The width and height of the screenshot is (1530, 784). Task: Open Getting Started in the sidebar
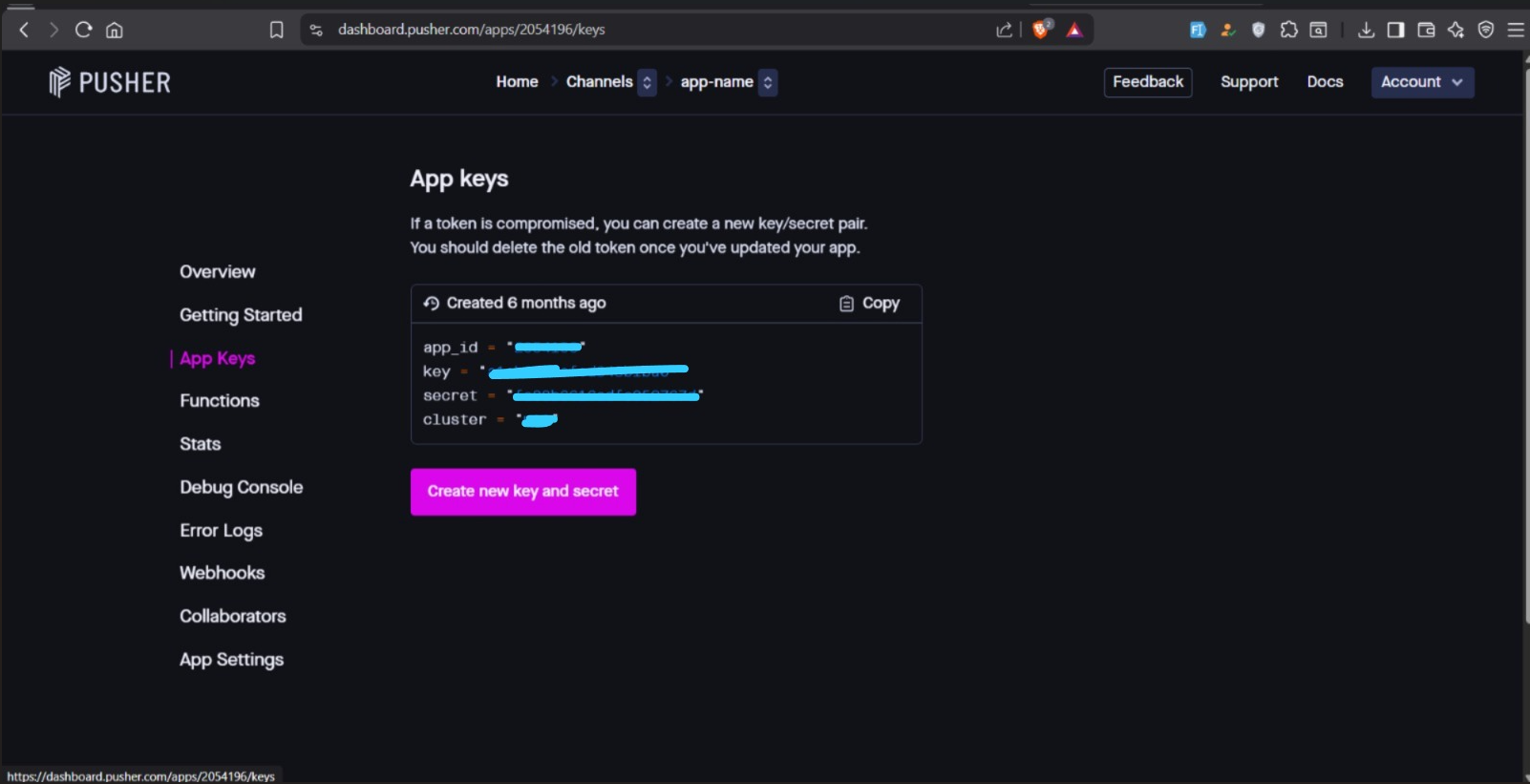(241, 315)
